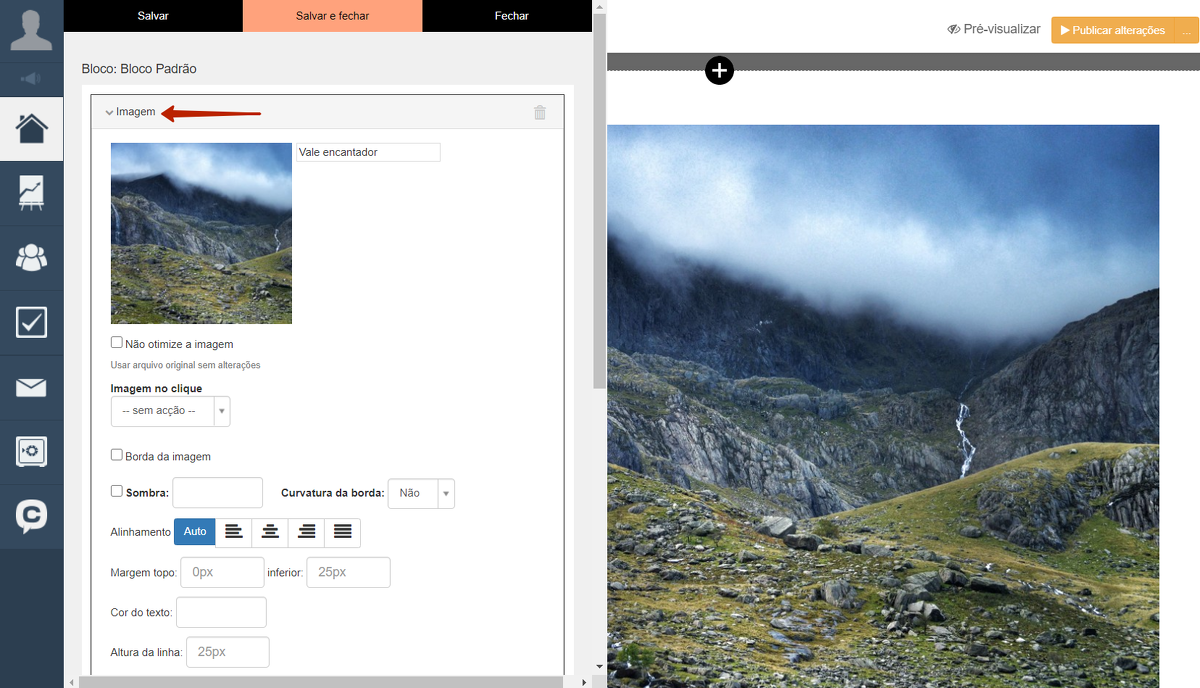Click the Pré-visualizar link
The image size is (1200, 688).
(994, 30)
